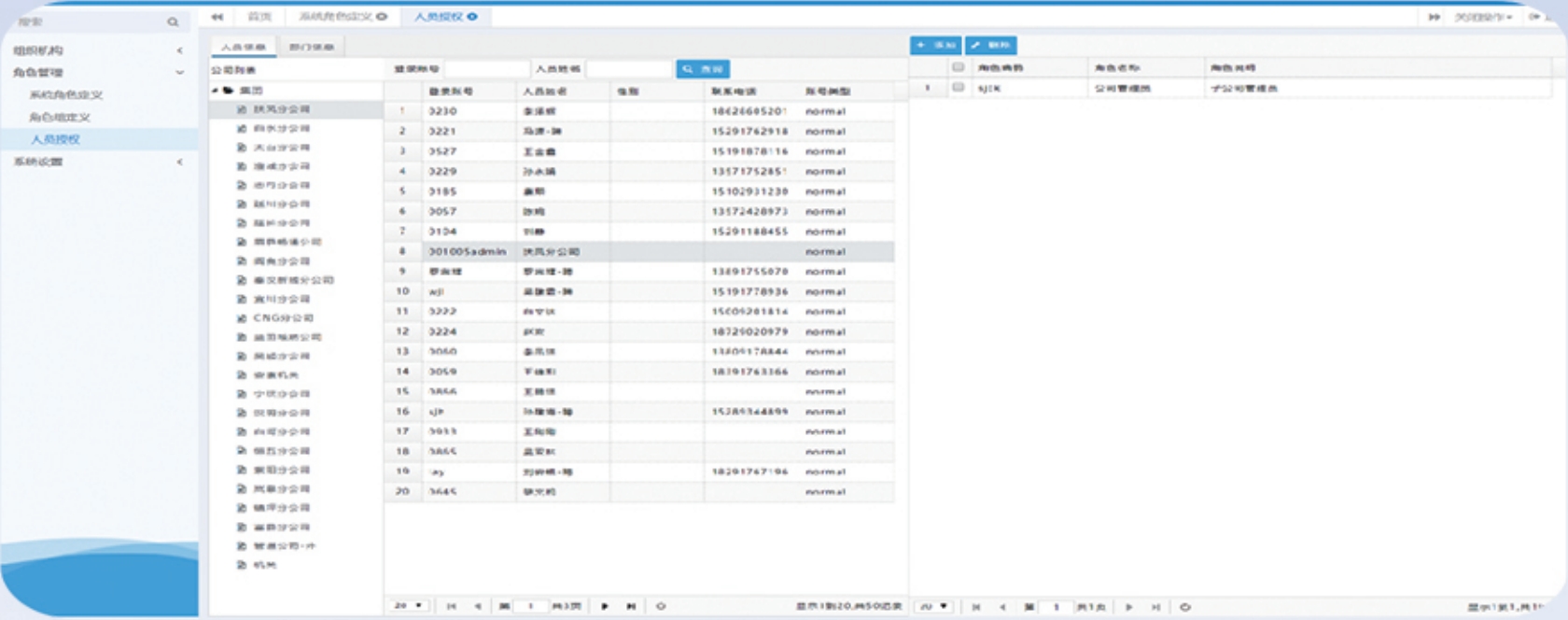Select CNG分公司 in the company tree
The width and height of the screenshot is (1568, 620).
click(x=284, y=318)
